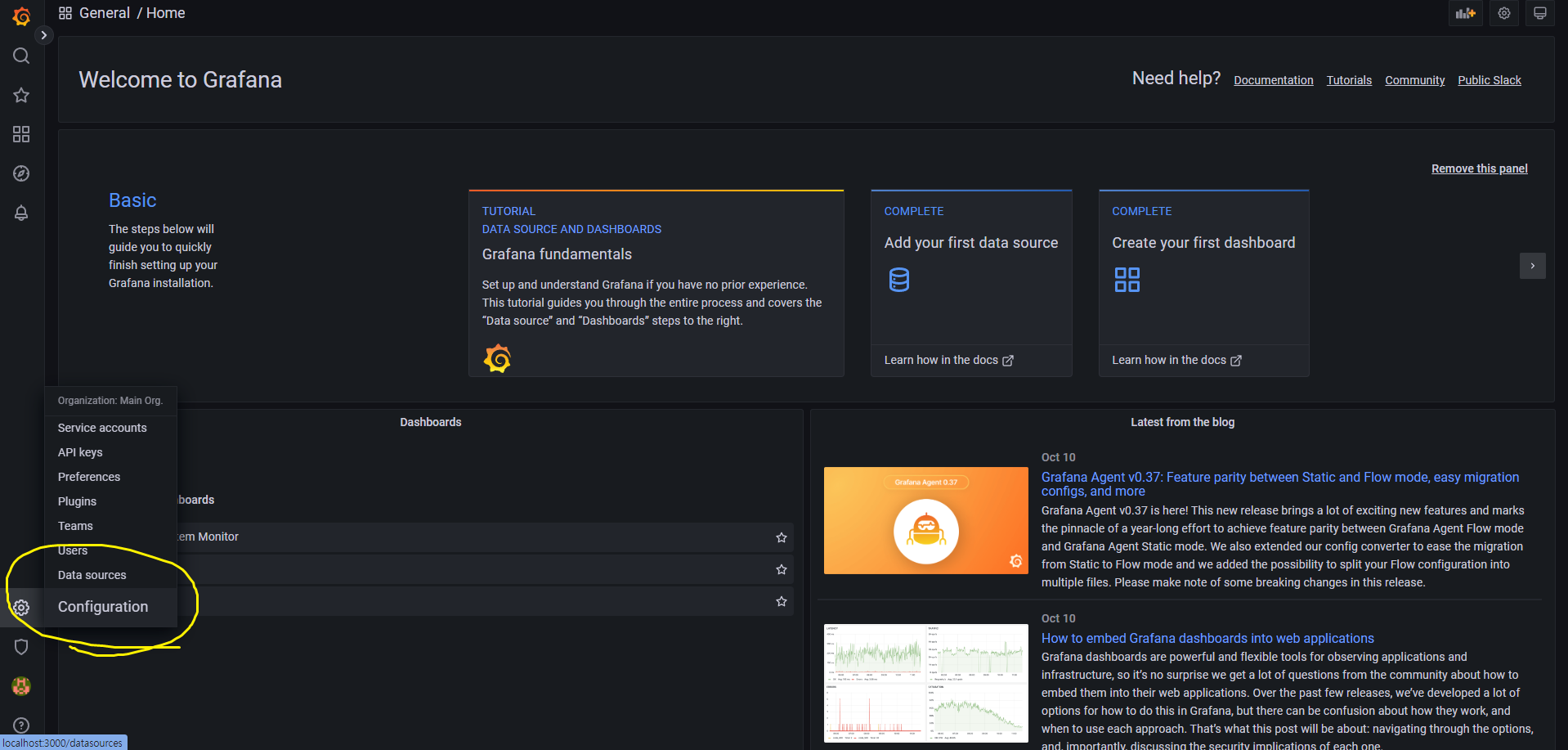
Task: Click Latest from the blog panel title
Action: tap(1182, 422)
